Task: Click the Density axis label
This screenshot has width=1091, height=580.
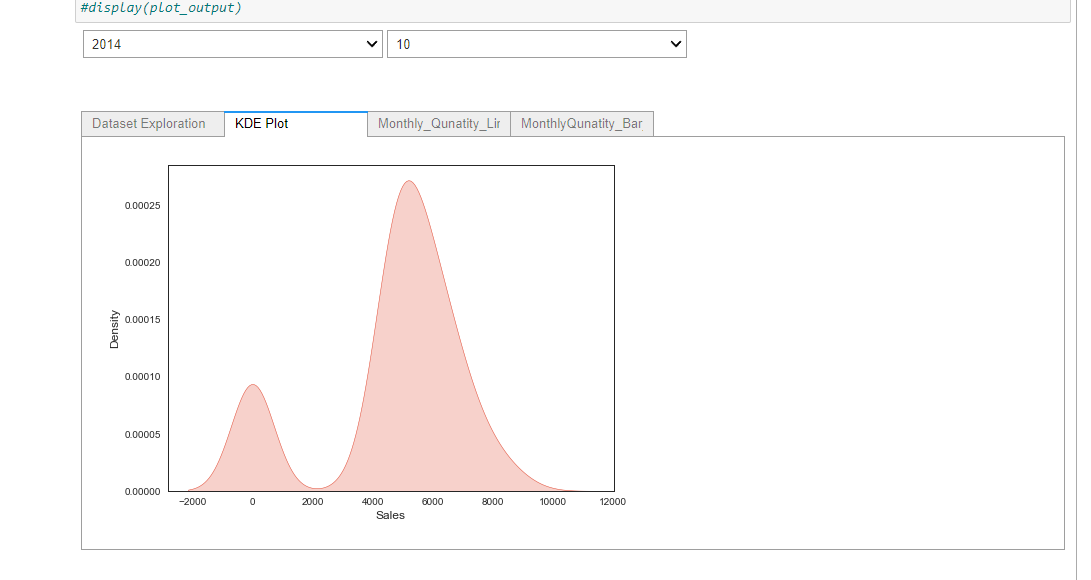Action: 114,327
